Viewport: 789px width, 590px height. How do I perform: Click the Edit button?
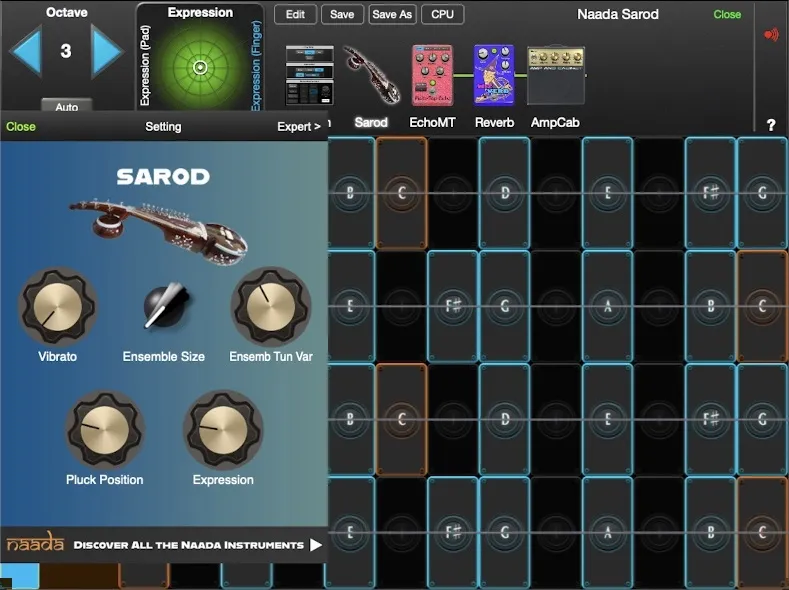tap(295, 14)
